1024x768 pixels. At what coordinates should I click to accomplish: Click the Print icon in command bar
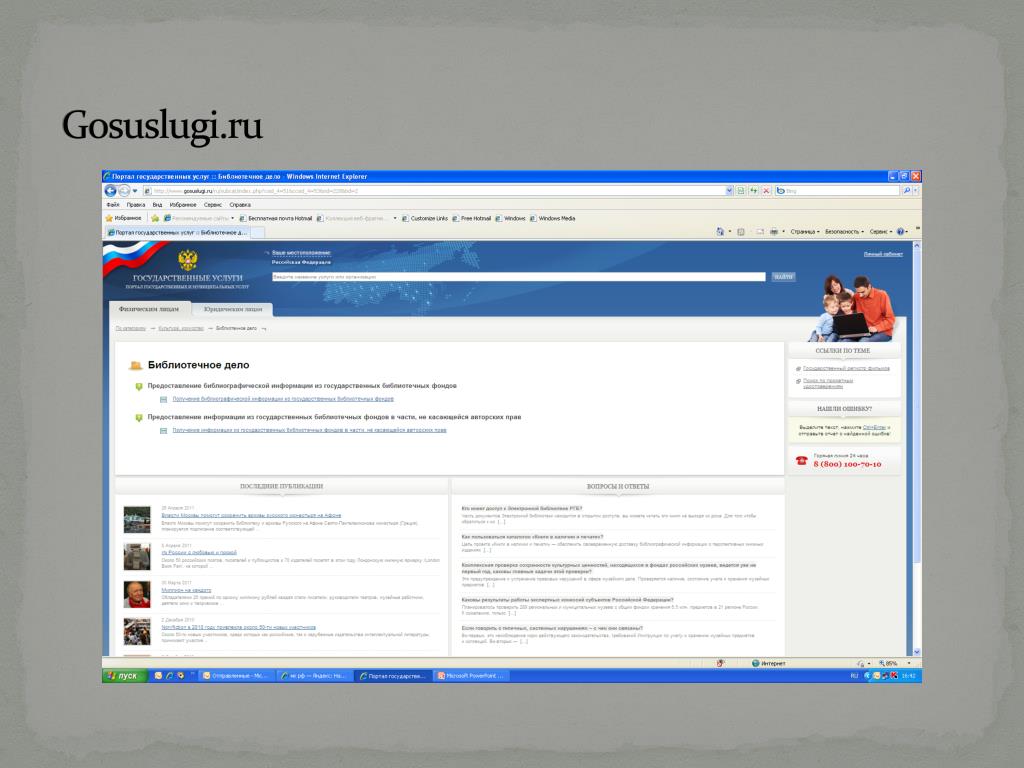click(x=774, y=231)
